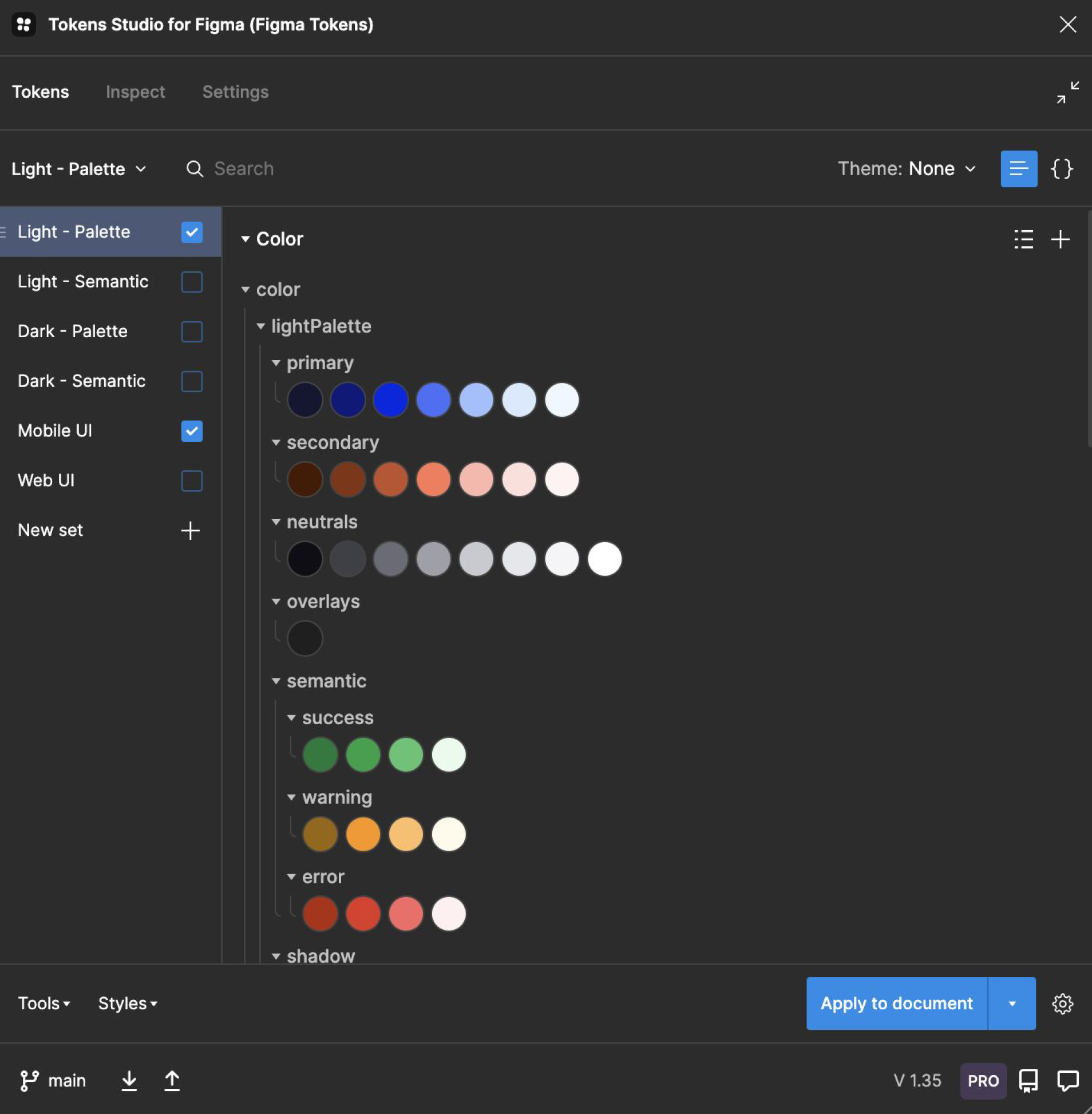Viewport: 1092px width, 1114px height.
Task: Collapse the plugin window with arrows icon
Action: (1067, 92)
